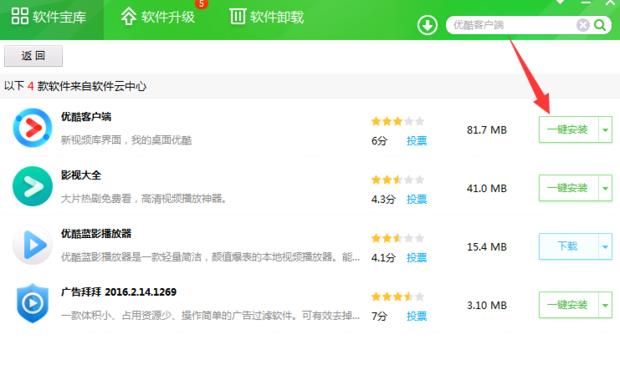
Task: Click 一键安装 for 影视大全
Action: coord(568,188)
